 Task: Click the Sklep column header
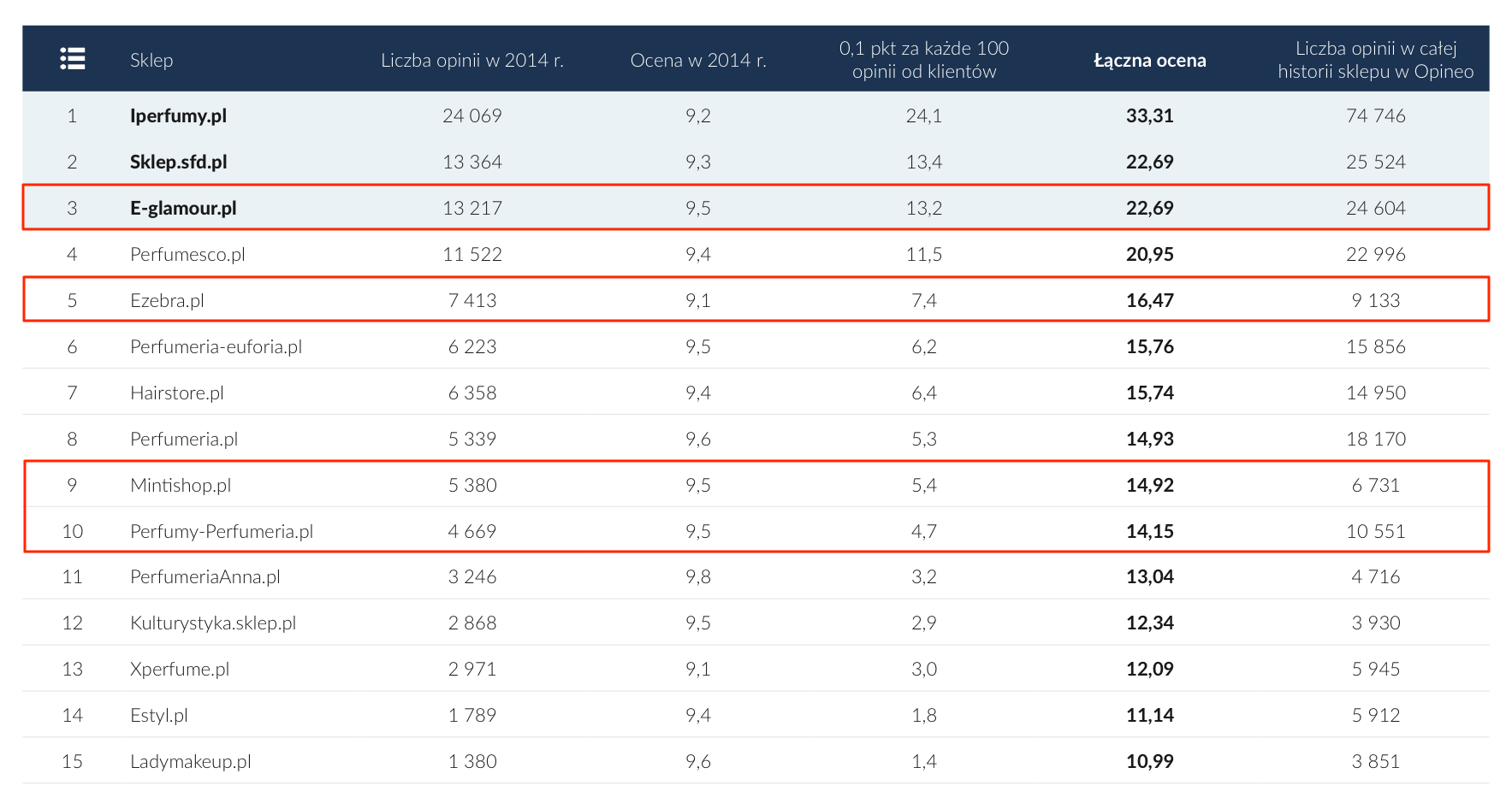pos(151,60)
